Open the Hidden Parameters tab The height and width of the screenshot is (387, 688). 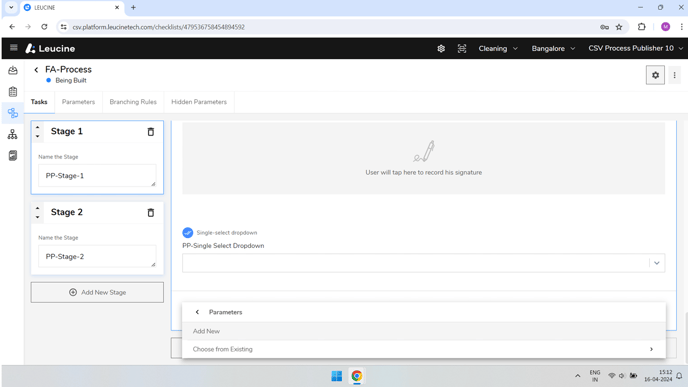tap(199, 102)
